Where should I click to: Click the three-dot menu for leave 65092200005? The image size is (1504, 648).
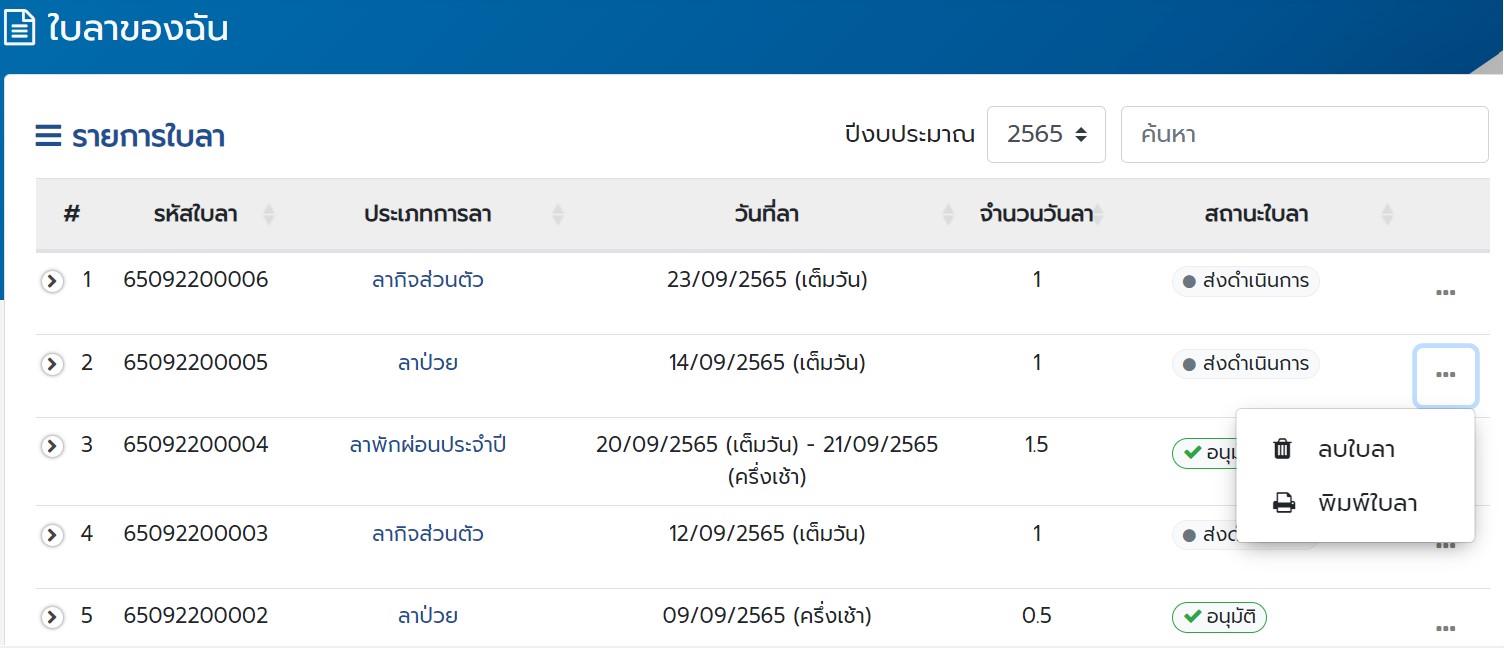click(x=1445, y=375)
